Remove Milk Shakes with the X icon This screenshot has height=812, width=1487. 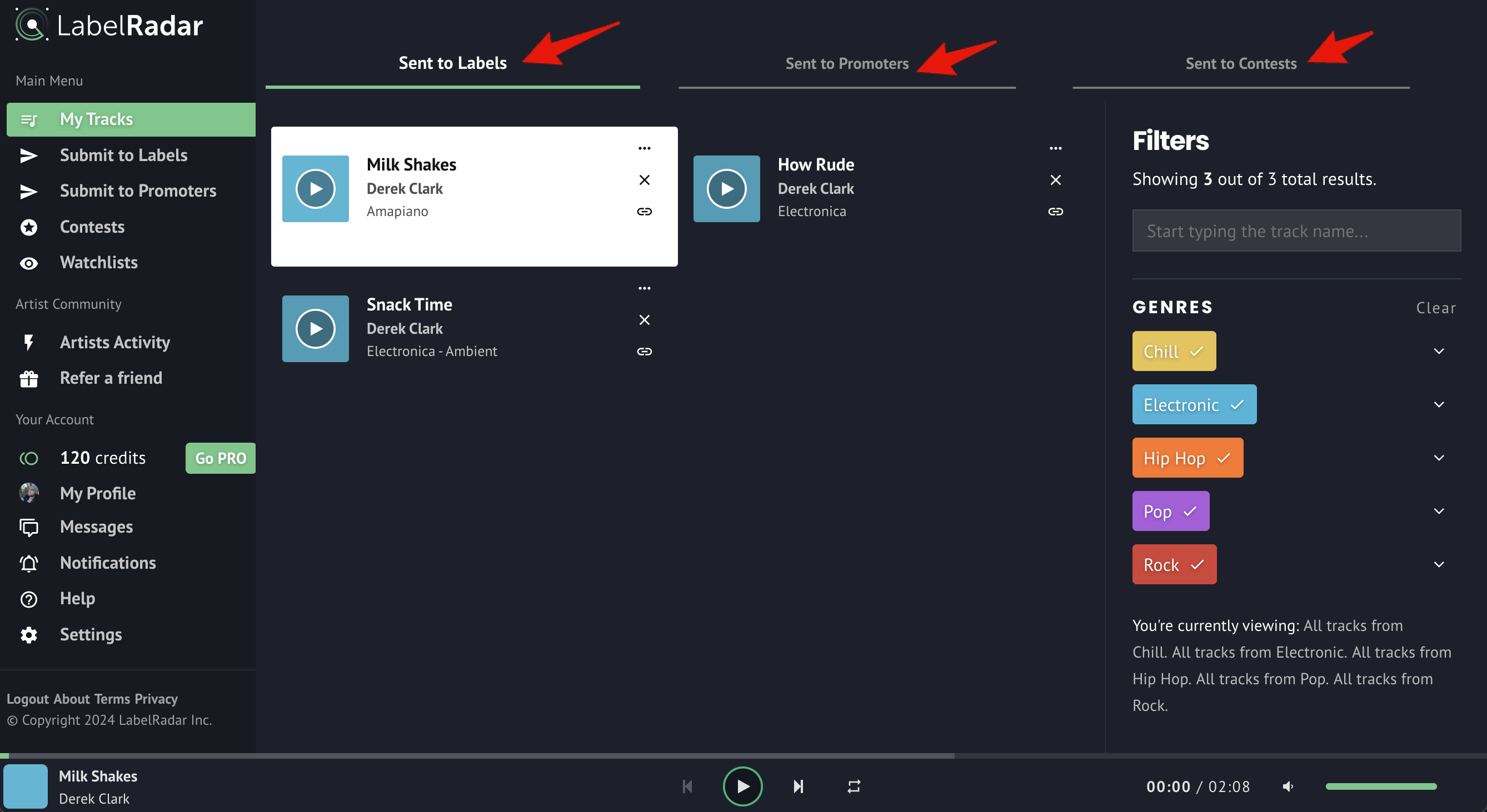[x=644, y=180]
